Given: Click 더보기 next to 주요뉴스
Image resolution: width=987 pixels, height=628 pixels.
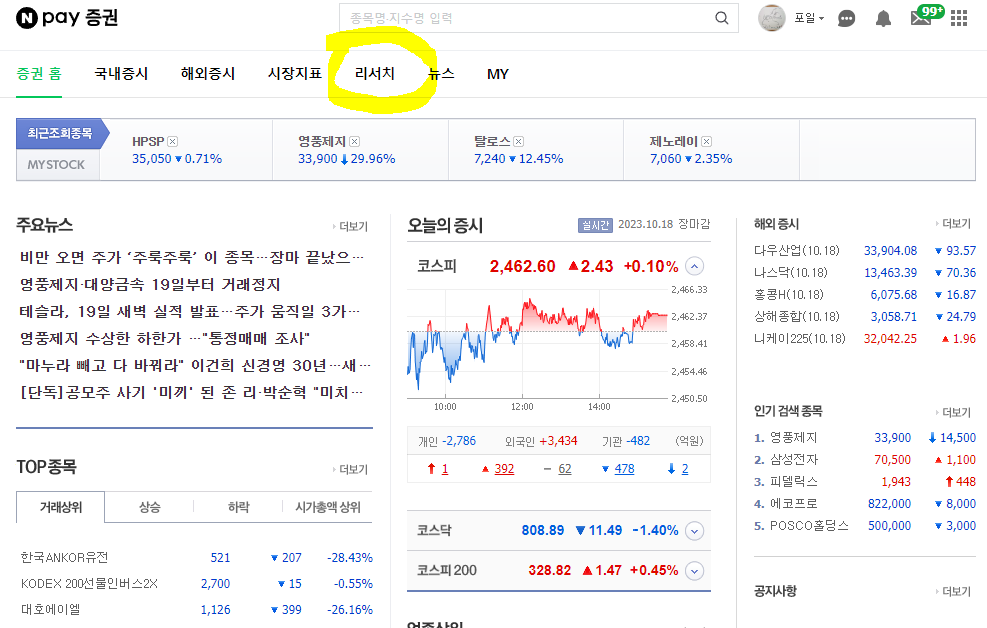Looking at the screenshot, I should pos(351,227).
